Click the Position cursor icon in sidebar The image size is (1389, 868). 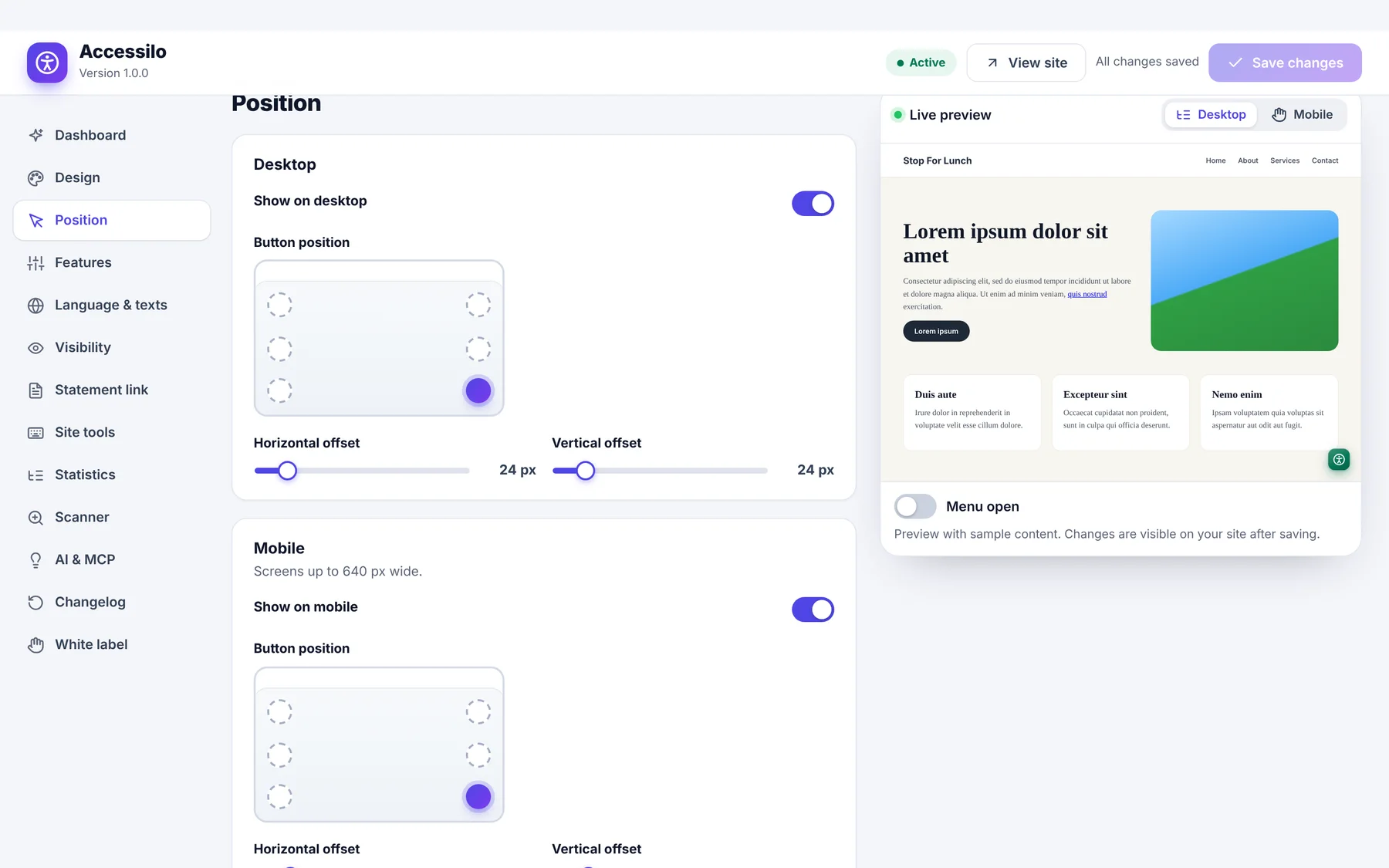pyautogui.click(x=35, y=221)
